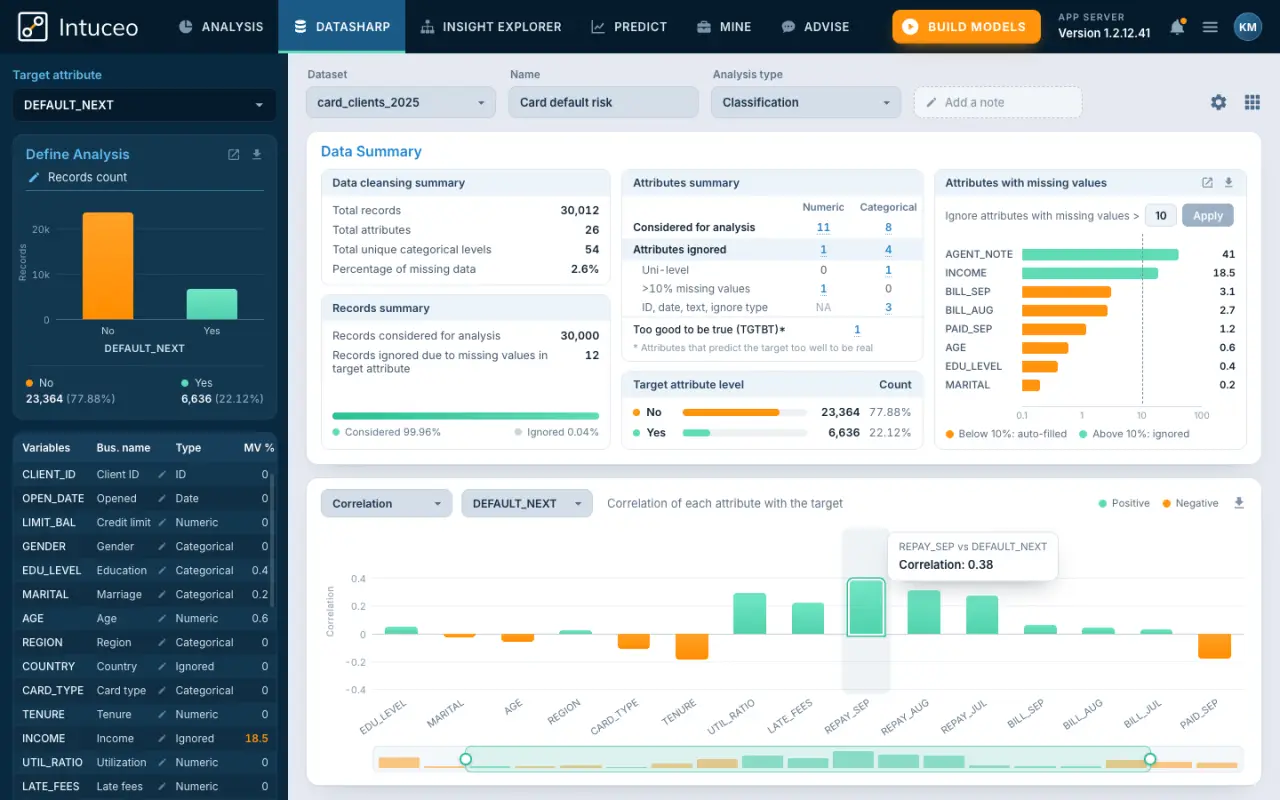Screen dimensions: 1280x800
Task: Open the 11 numeric attributes considered link
Action: coord(823,227)
